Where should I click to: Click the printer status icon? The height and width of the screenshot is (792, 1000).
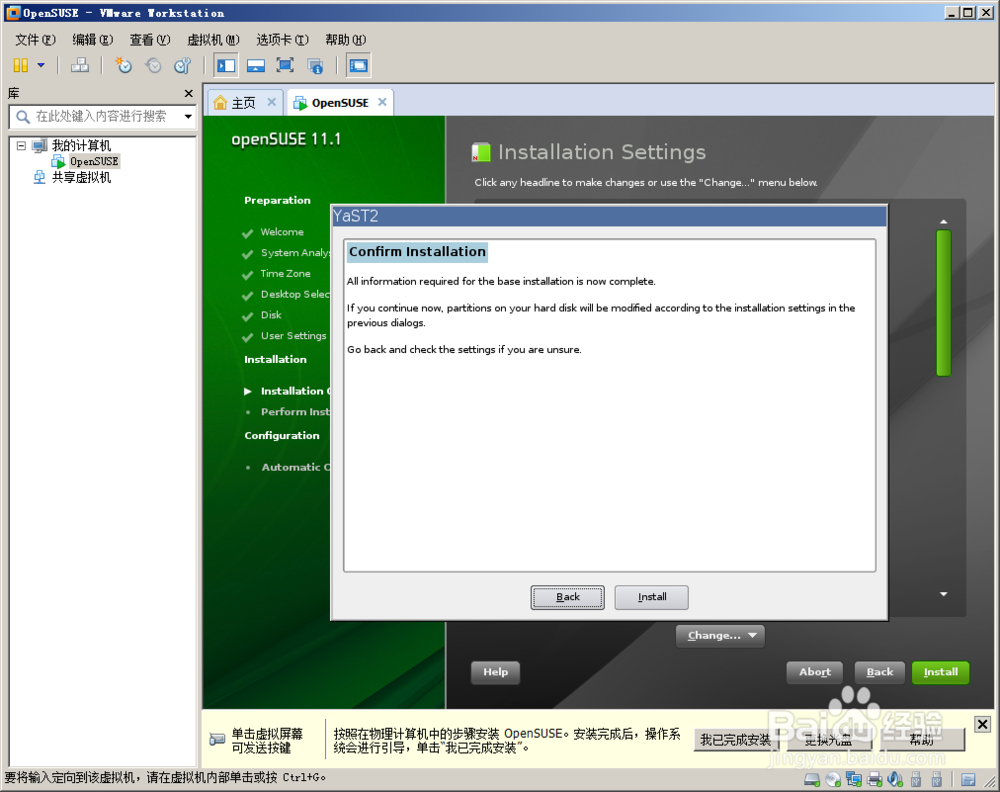875,779
